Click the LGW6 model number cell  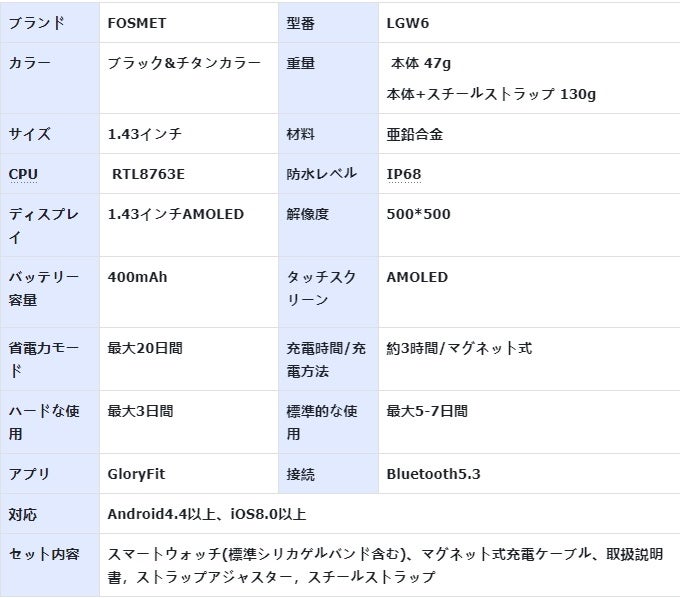[x=529, y=23]
